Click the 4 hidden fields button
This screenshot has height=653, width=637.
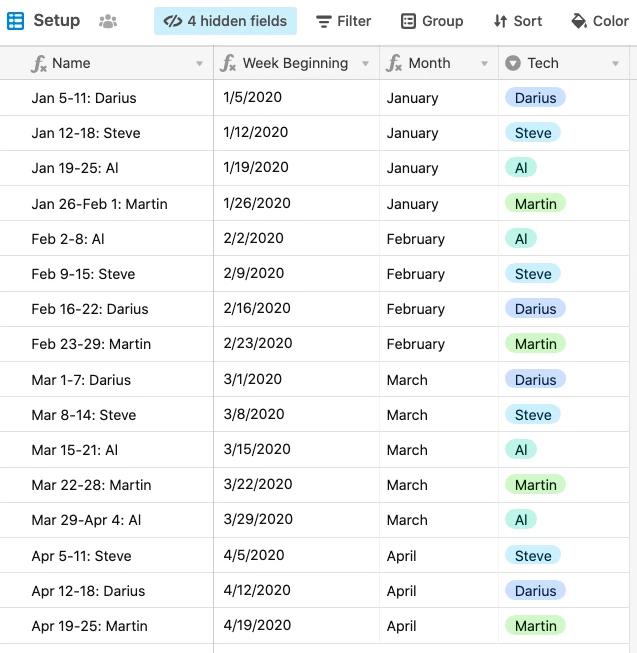tap(225, 21)
